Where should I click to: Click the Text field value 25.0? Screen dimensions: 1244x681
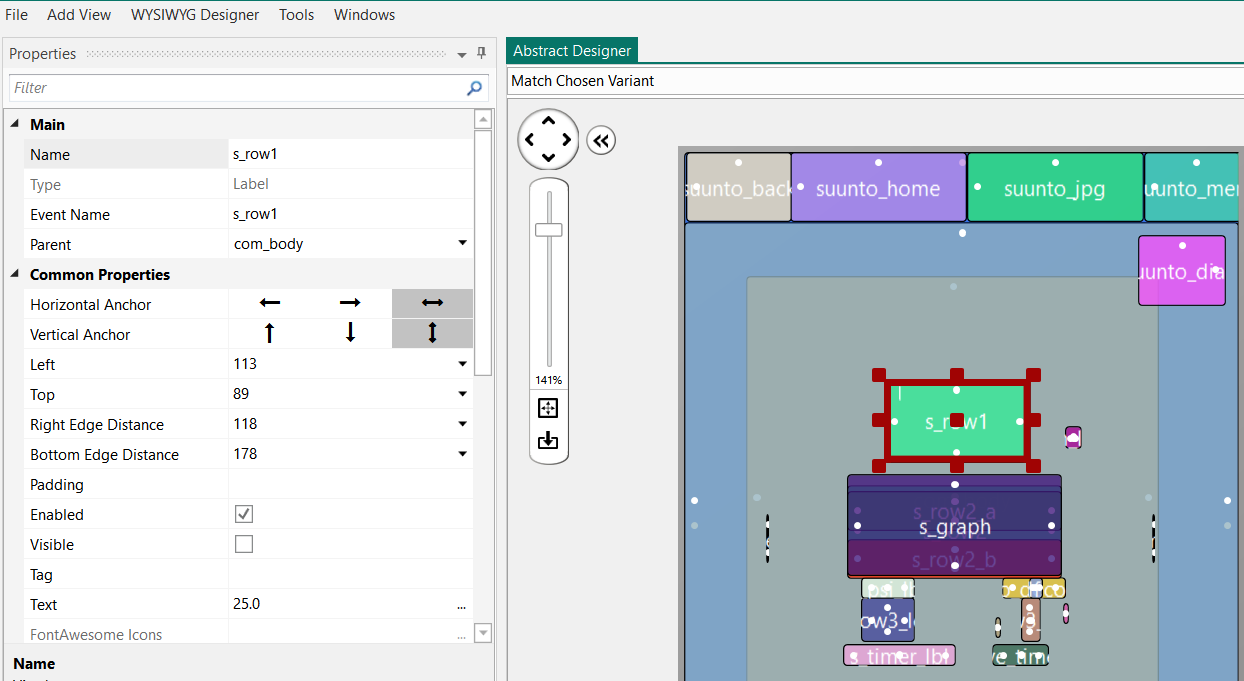pyautogui.click(x=340, y=604)
